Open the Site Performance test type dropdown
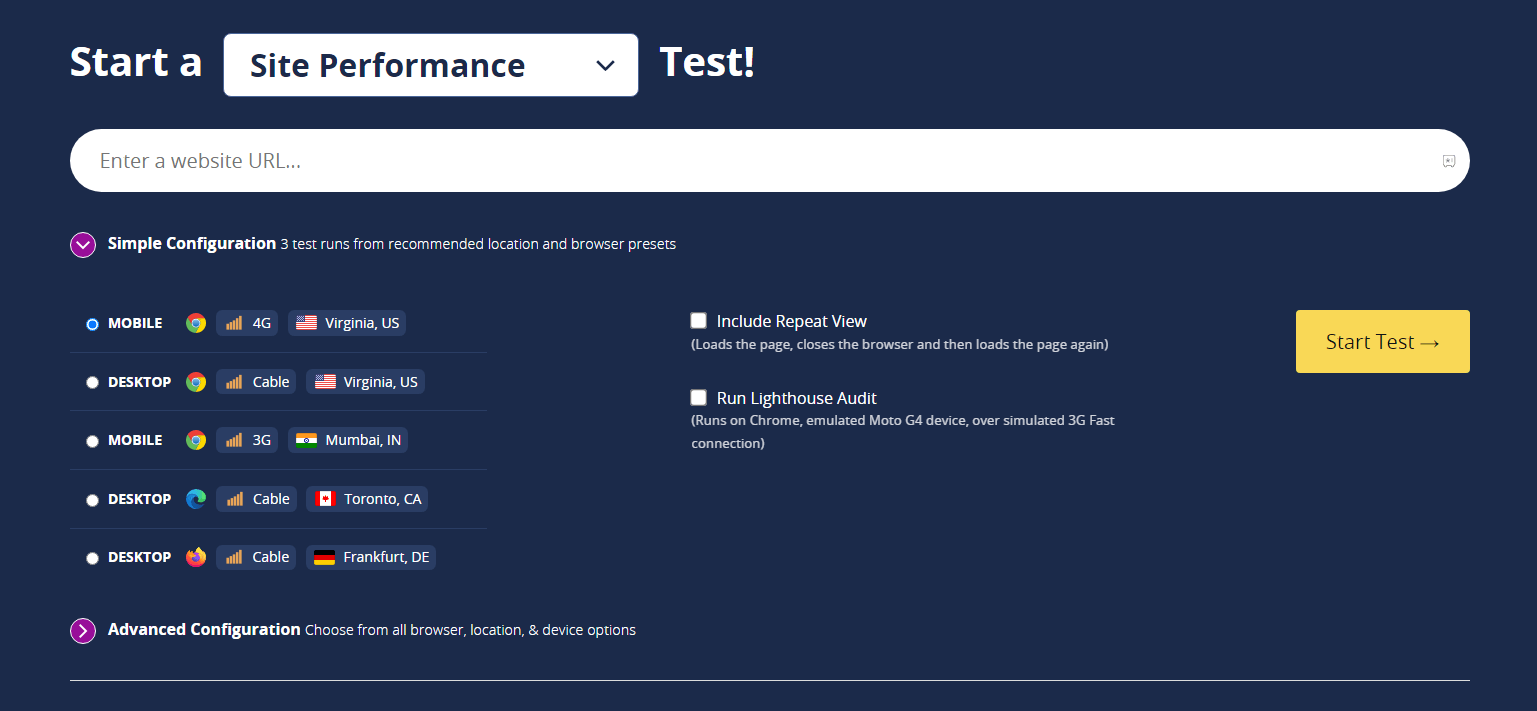 tap(431, 65)
